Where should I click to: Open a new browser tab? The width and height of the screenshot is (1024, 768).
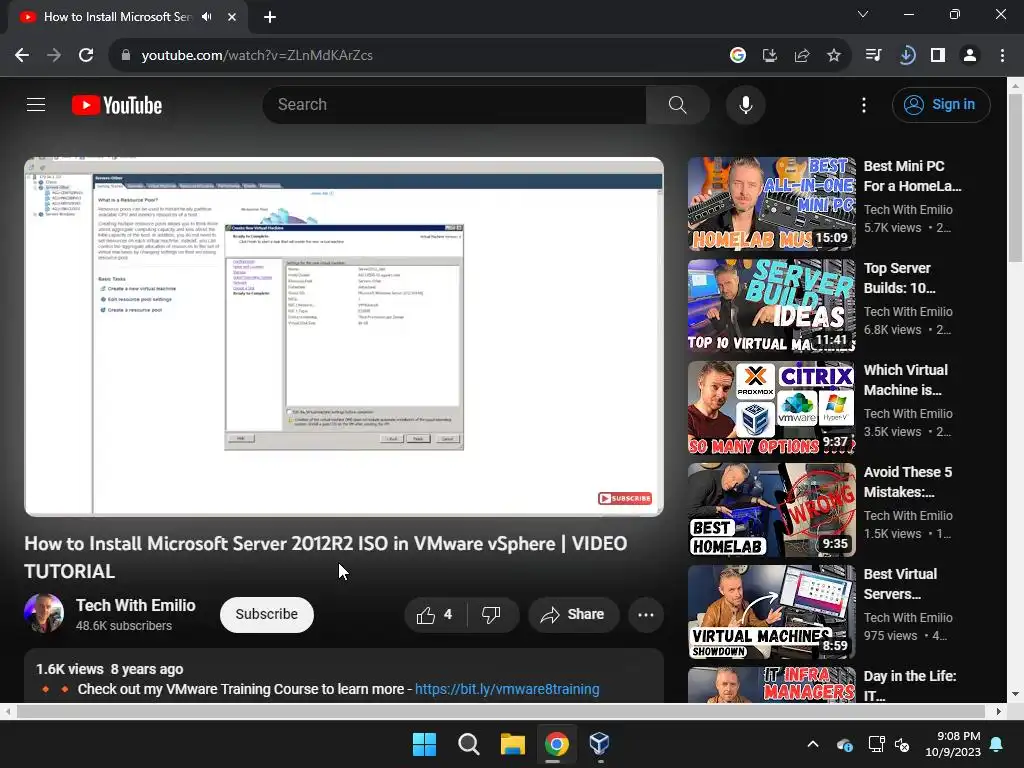coord(270,17)
